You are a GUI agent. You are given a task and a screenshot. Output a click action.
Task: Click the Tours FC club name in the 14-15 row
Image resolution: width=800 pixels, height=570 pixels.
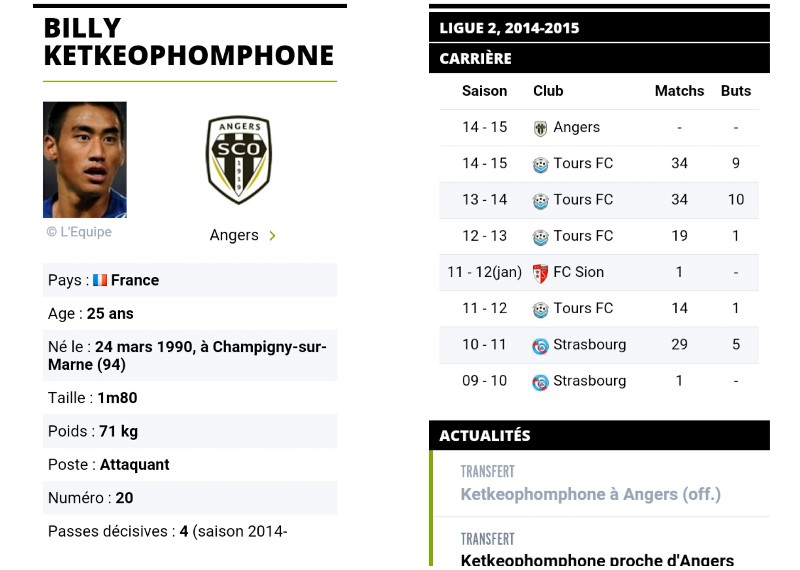pyautogui.click(x=583, y=163)
